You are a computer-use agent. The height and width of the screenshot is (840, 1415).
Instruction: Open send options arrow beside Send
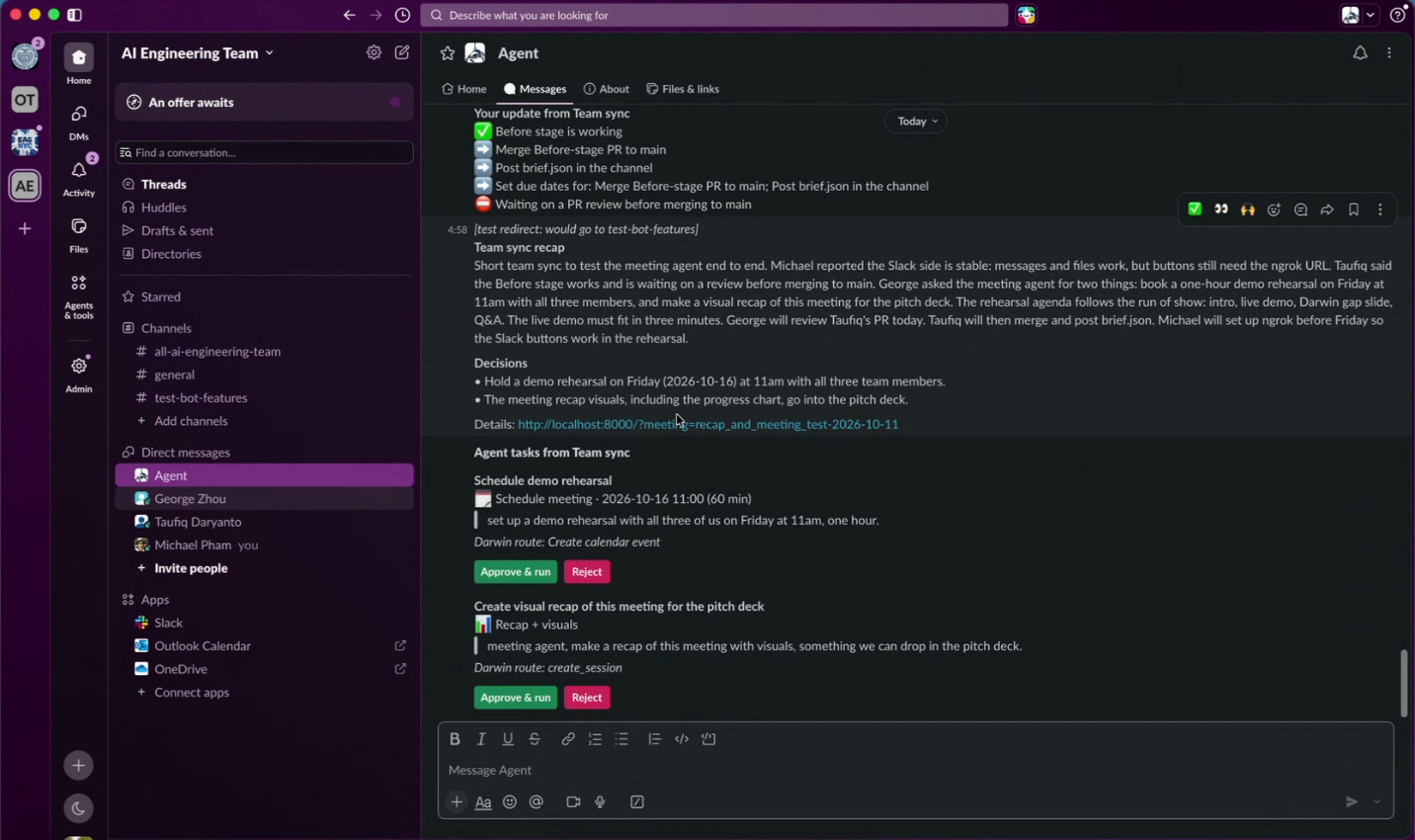(1377, 802)
